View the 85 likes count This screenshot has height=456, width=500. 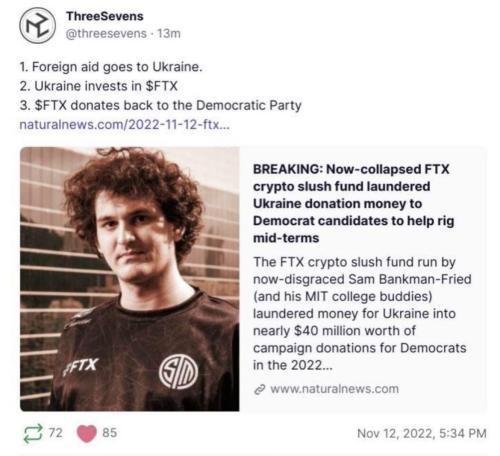pyautogui.click(x=110, y=433)
